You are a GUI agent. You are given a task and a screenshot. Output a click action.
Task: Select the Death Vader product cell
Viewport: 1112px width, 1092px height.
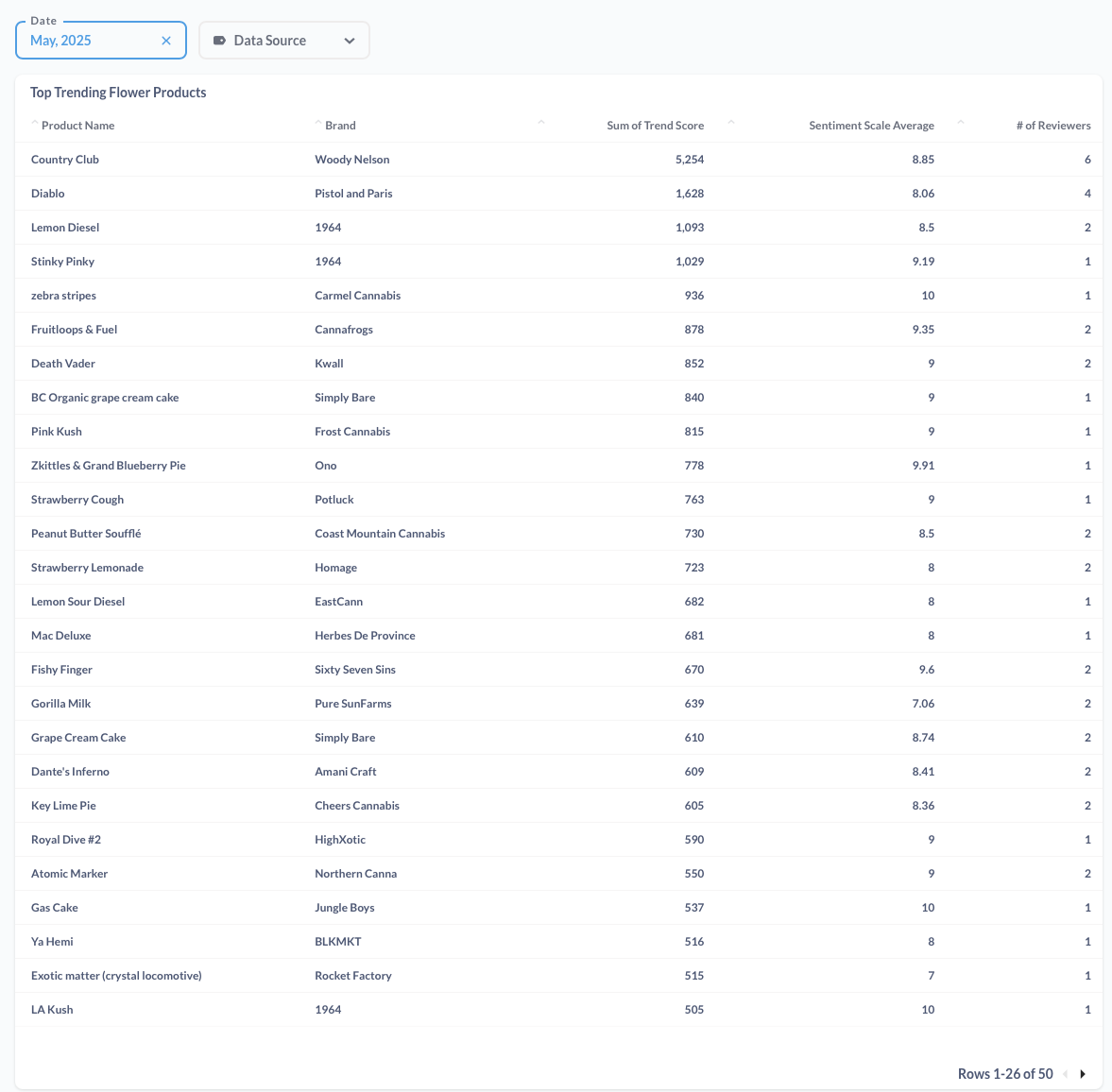[x=63, y=364]
